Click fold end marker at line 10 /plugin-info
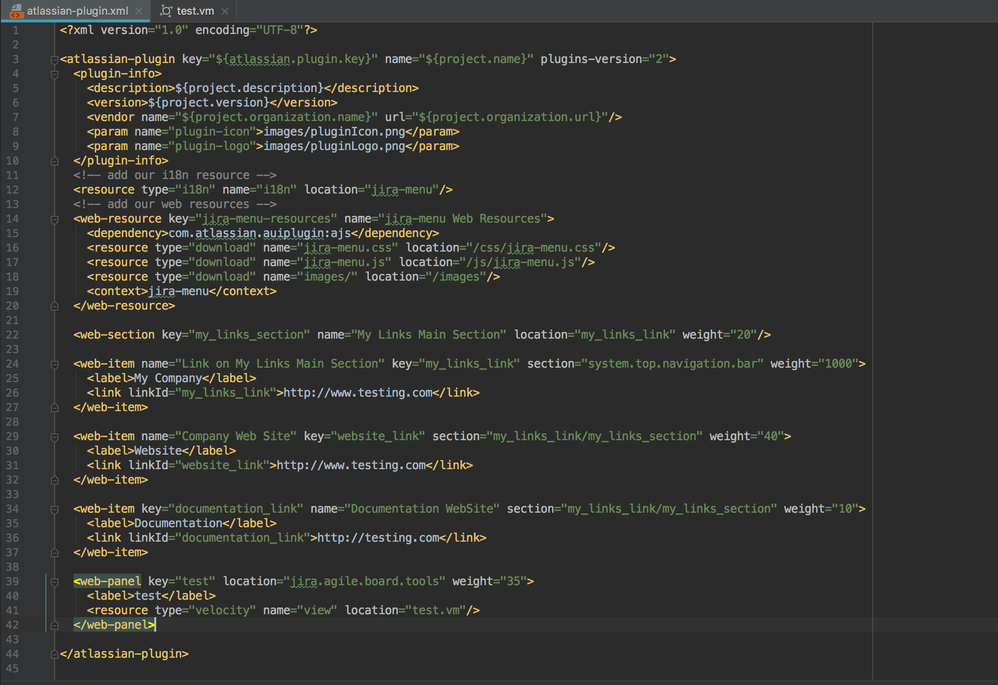Screen dimensions: 998x685 (x=55, y=161)
